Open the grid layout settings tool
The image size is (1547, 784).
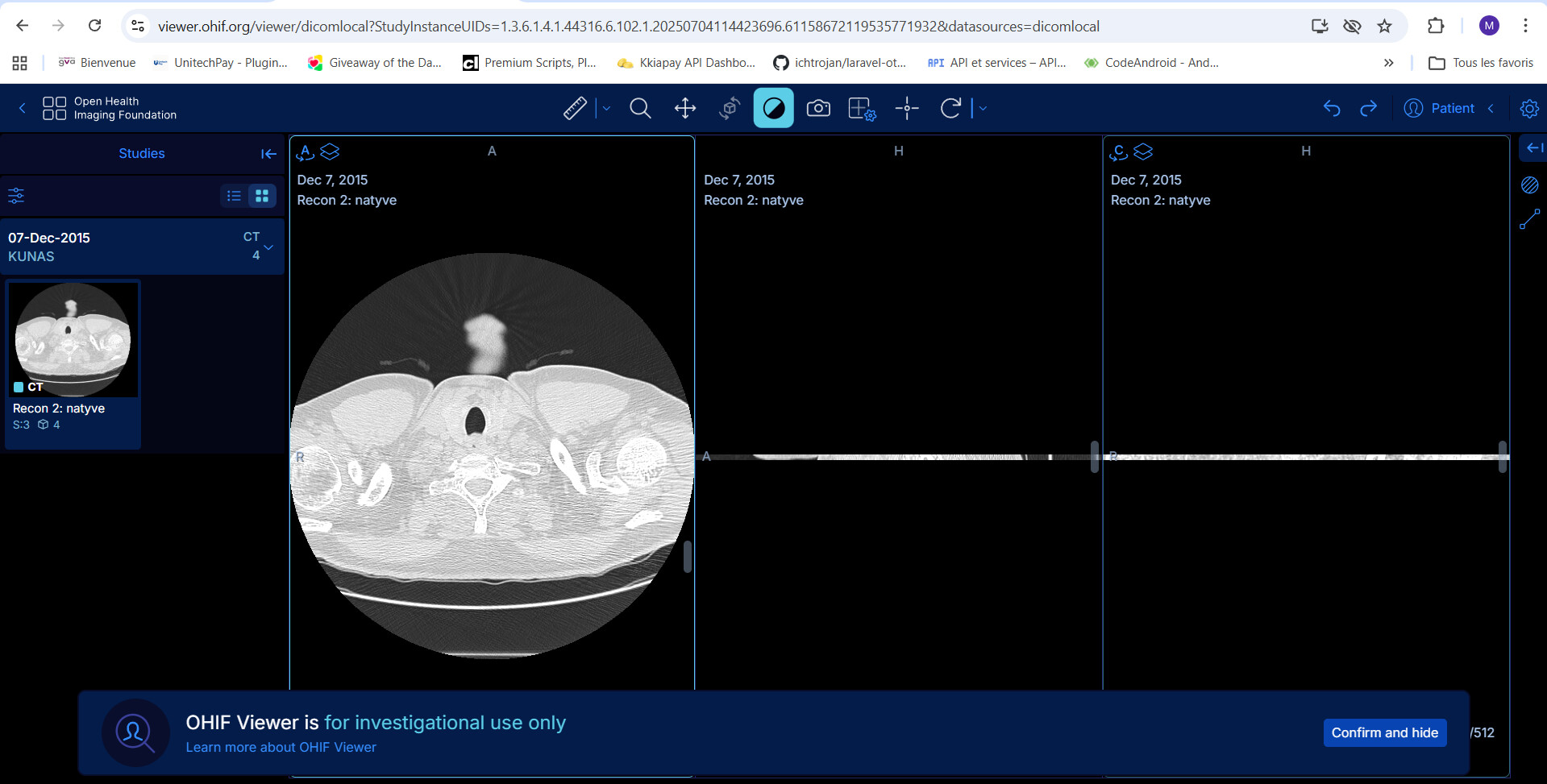862,108
